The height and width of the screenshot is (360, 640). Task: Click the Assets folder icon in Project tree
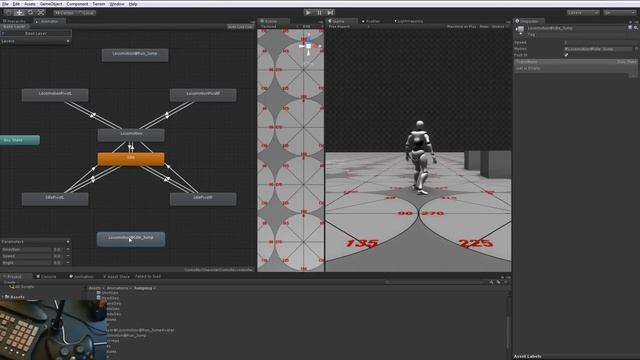(7, 297)
